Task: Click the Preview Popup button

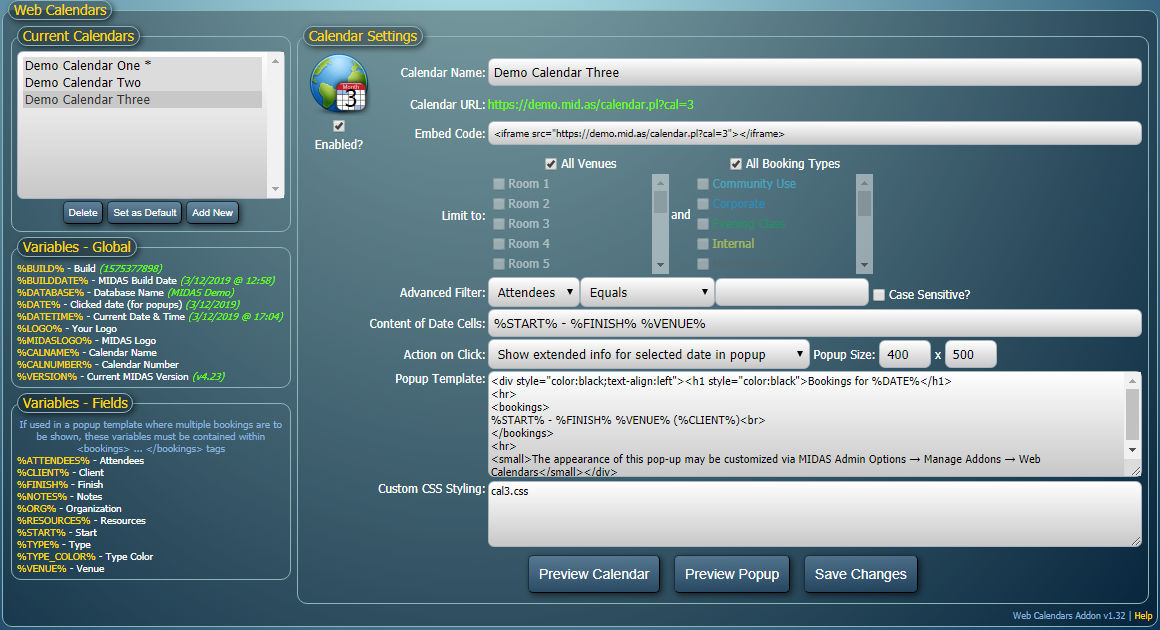Action: [732, 575]
